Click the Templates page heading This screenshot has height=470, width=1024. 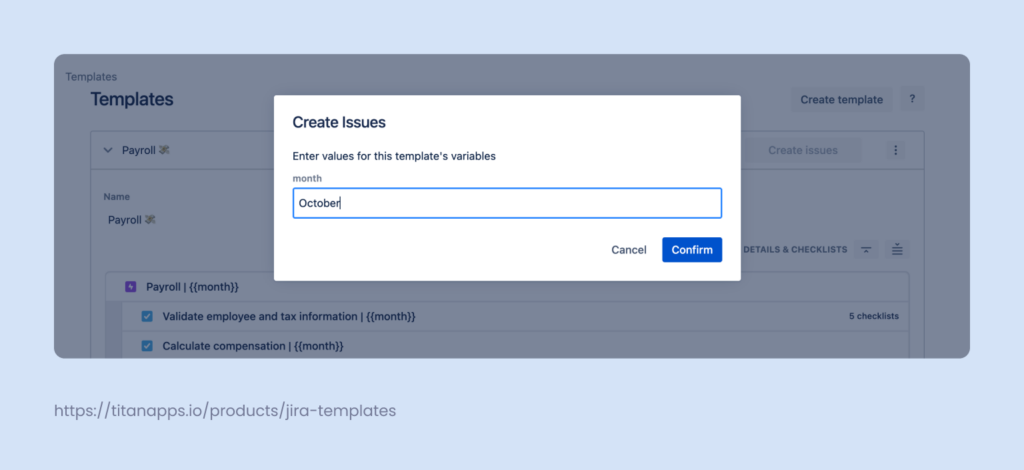coord(132,99)
